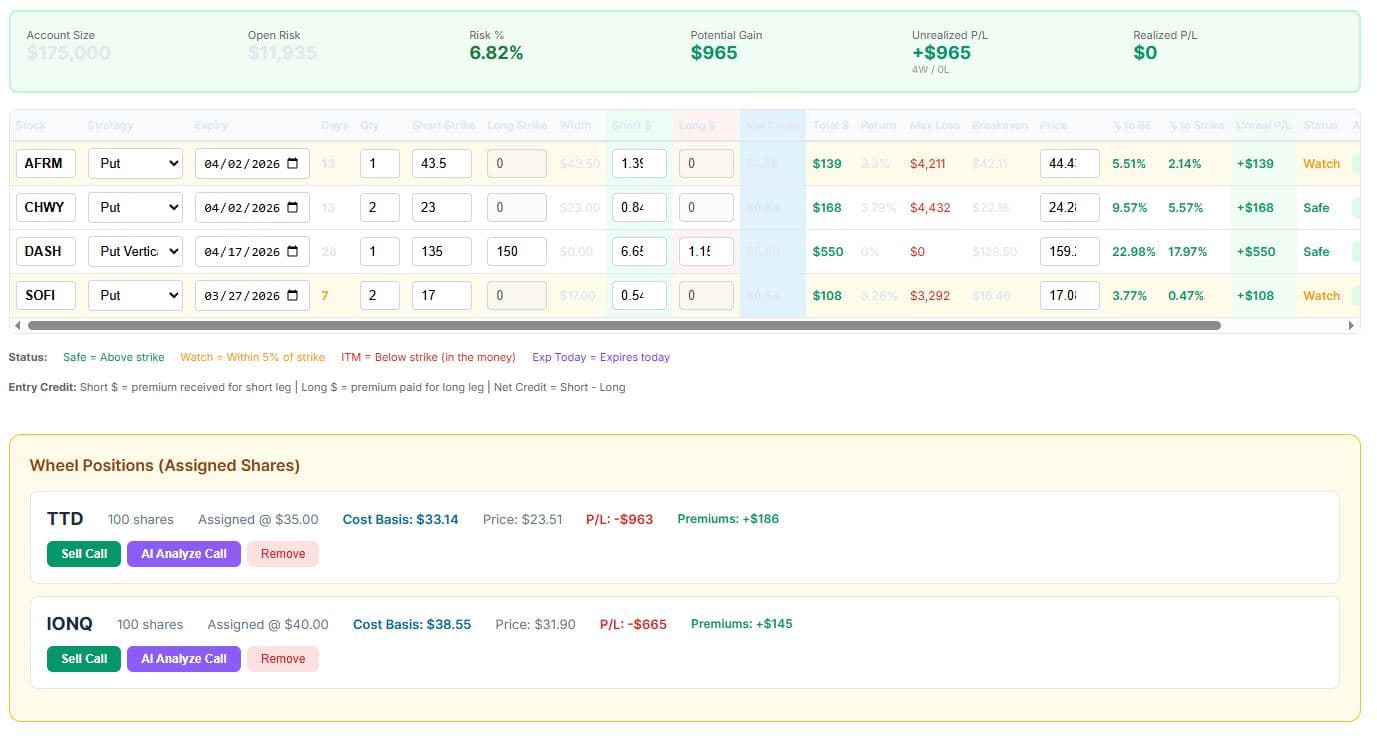1377x738 pixels.
Task: Click the DASH long strike field showing 150
Action: click(516, 251)
